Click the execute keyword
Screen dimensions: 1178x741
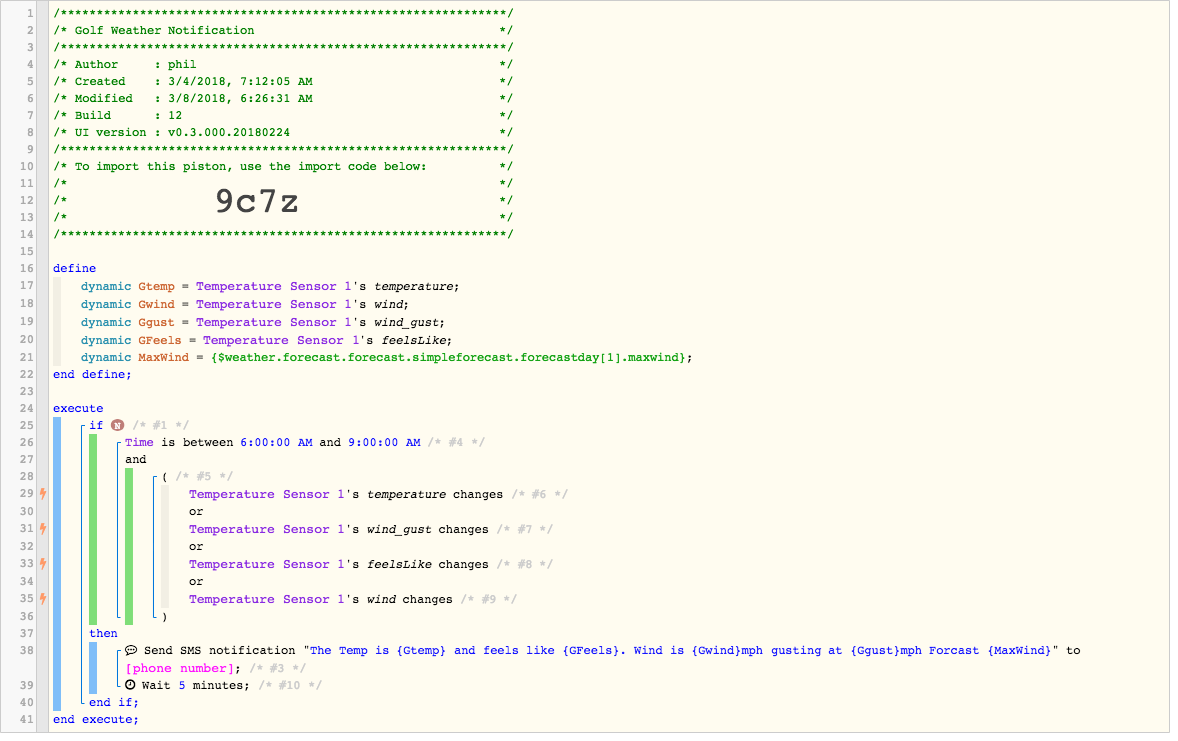(78, 409)
